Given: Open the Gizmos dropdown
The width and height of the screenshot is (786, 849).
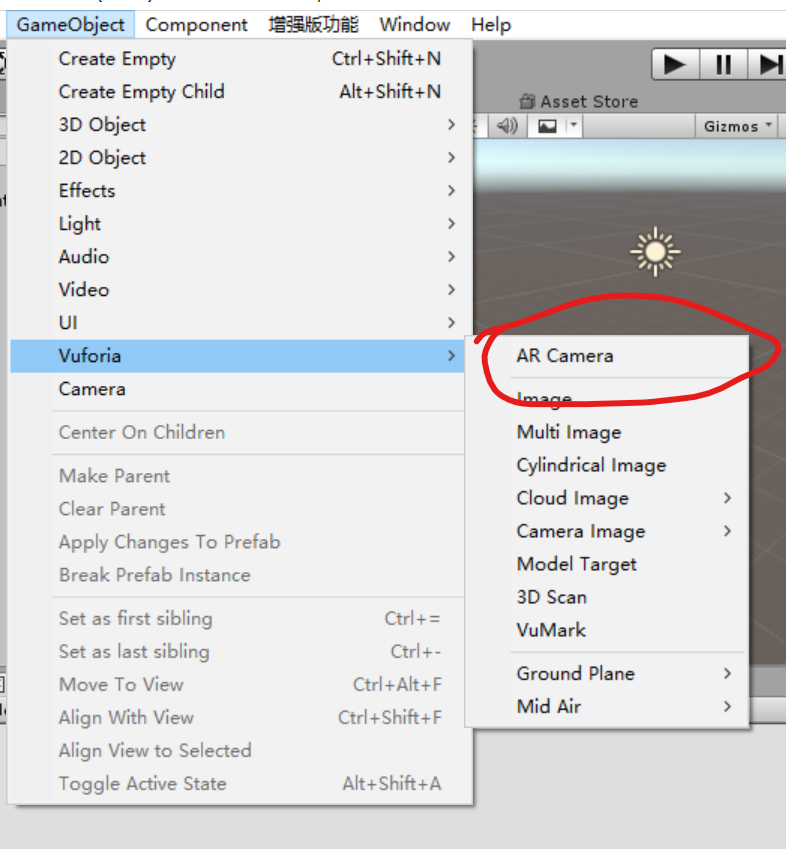Looking at the screenshot, I should click(x=737, y=126).
